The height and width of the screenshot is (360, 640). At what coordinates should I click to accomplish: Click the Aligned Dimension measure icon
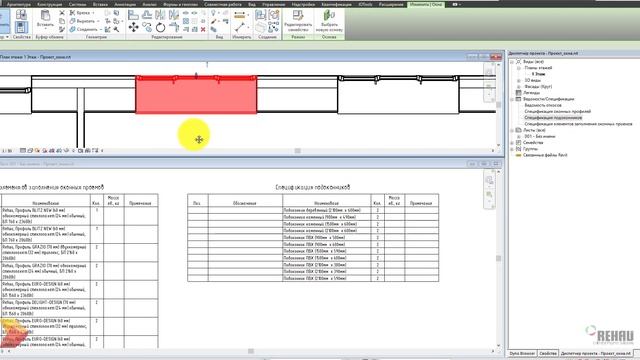click(x=240, y=15)
